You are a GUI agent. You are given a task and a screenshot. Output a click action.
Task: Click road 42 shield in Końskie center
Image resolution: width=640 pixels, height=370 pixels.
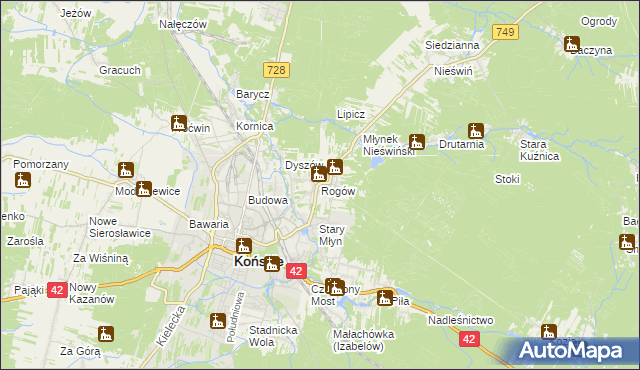coord(296,271)
